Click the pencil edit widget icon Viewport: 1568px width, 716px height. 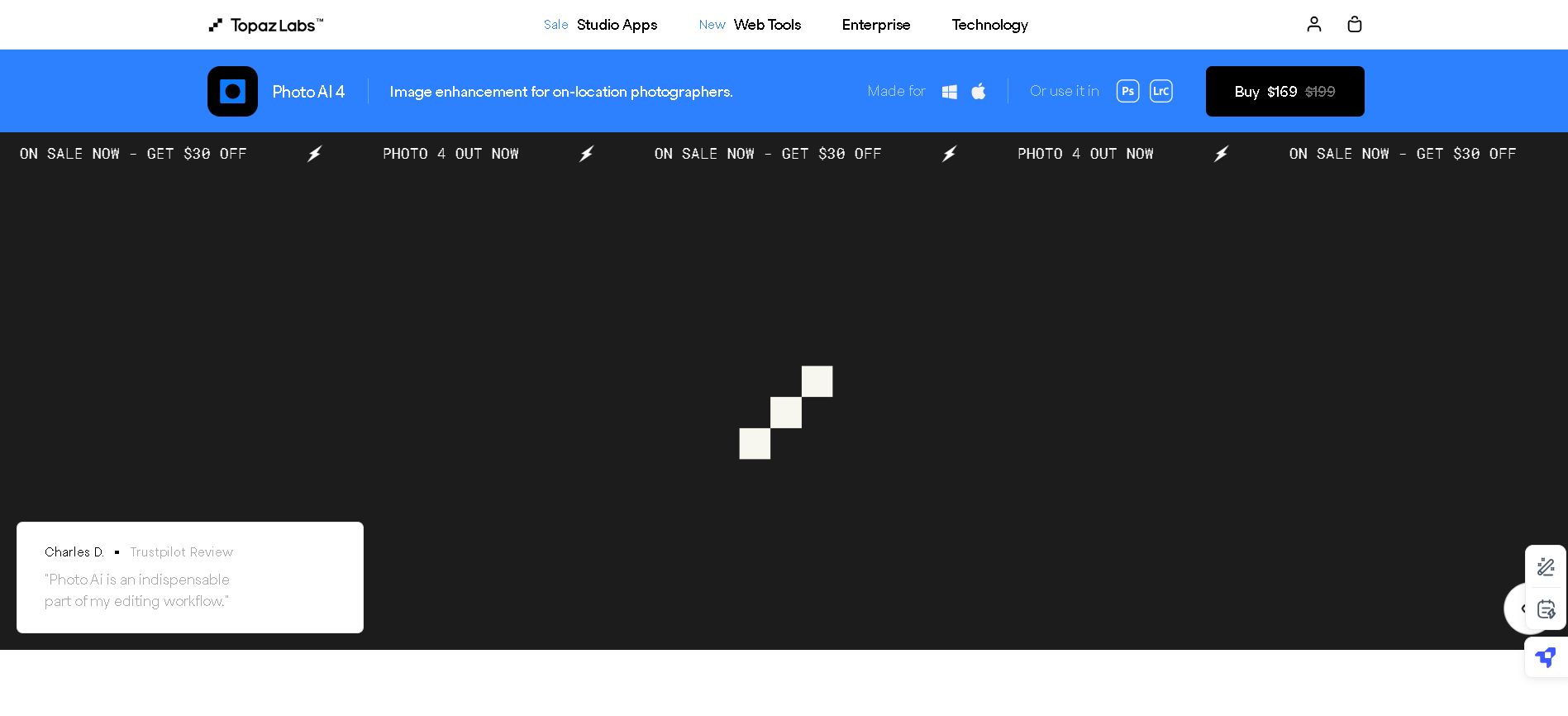(1546, 567)
